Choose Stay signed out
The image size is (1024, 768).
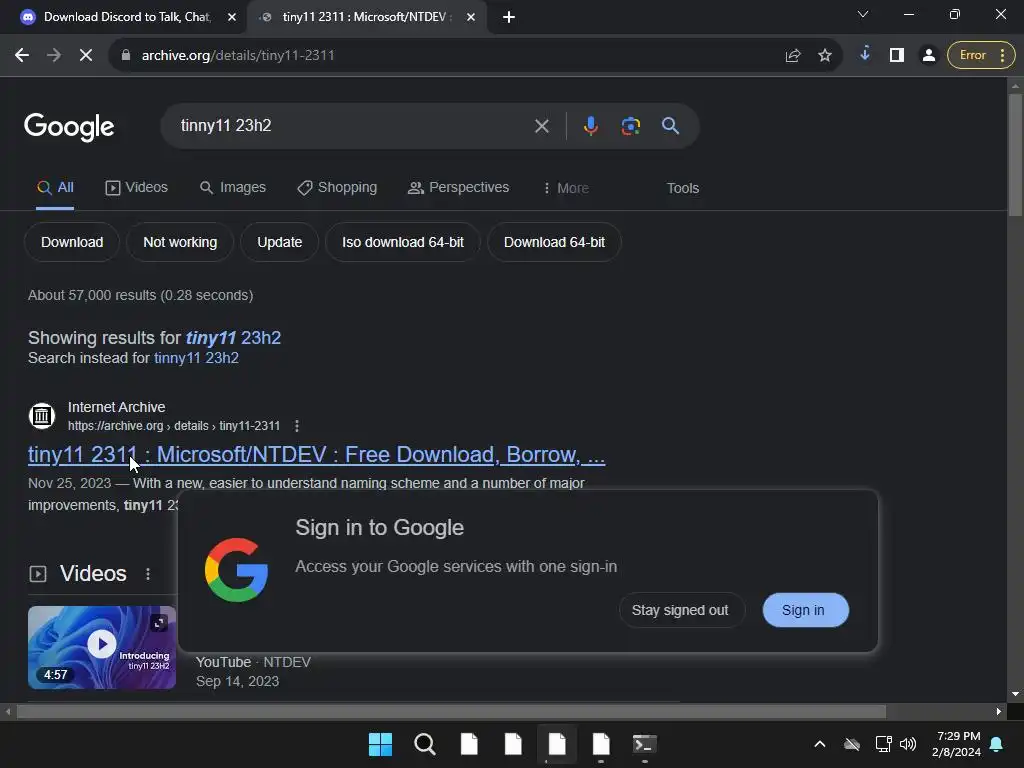point(680,610)
